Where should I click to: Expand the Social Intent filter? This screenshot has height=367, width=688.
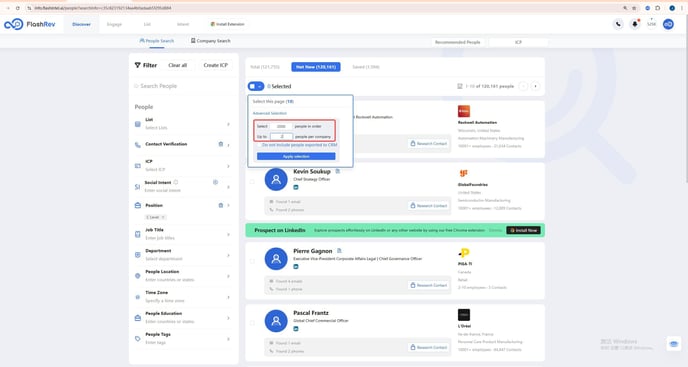[228, 187]
